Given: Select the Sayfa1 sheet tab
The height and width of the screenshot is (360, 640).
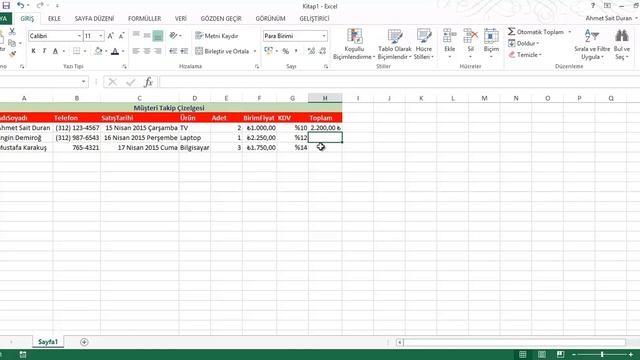Looking at the screenshot, I should pyautogui.click(x=48, y=342).
